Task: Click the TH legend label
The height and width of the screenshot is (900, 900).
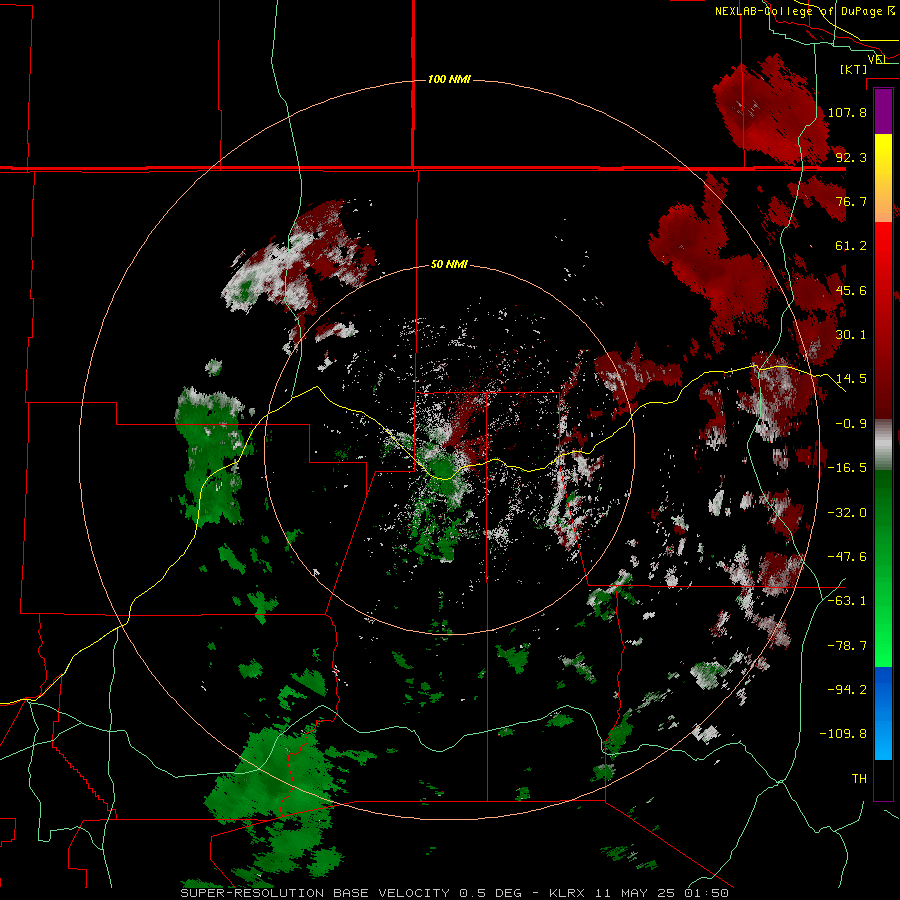Action: click(x=859, y=779)
